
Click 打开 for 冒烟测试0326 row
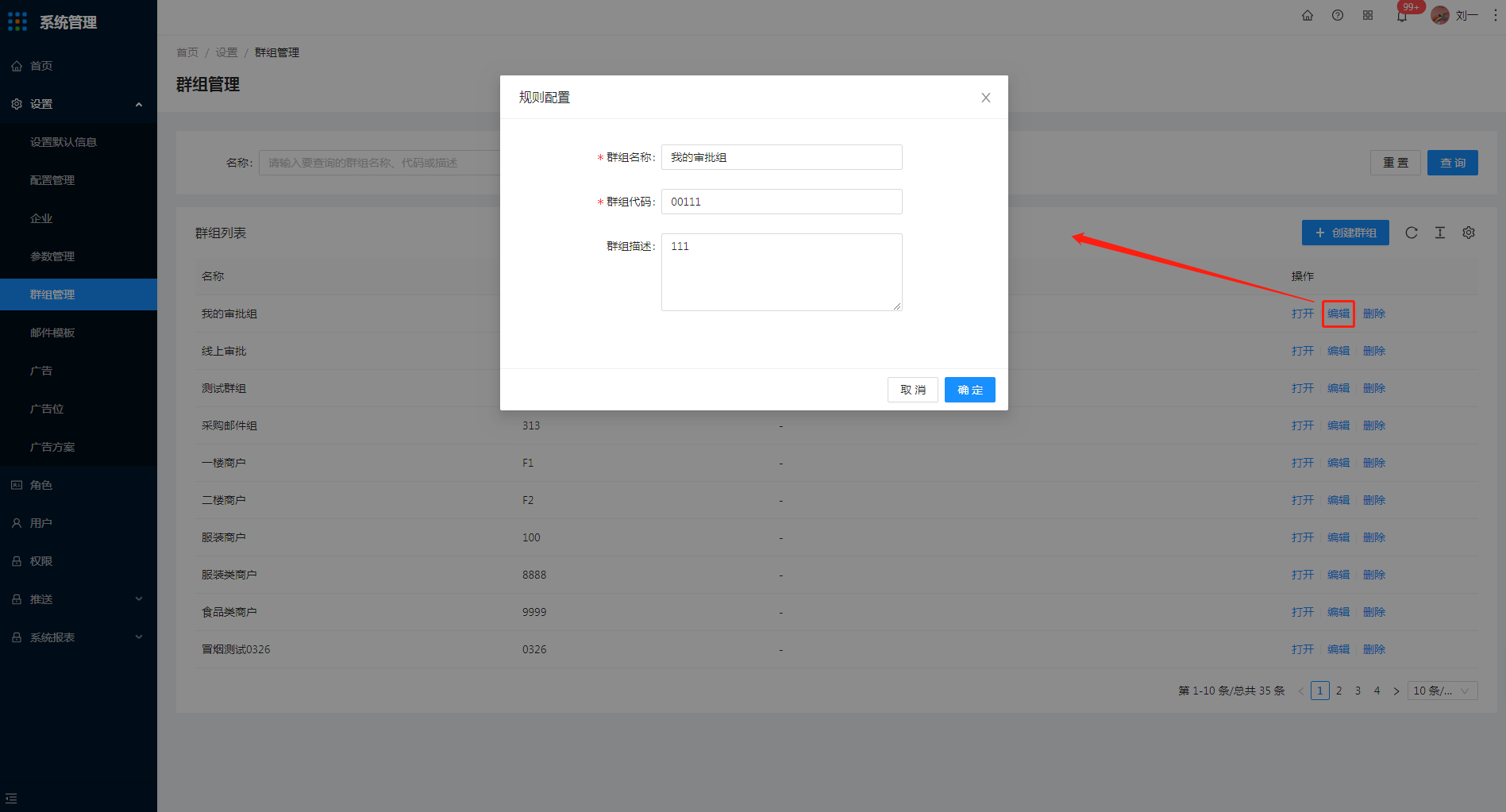(x=1303, y=649)
